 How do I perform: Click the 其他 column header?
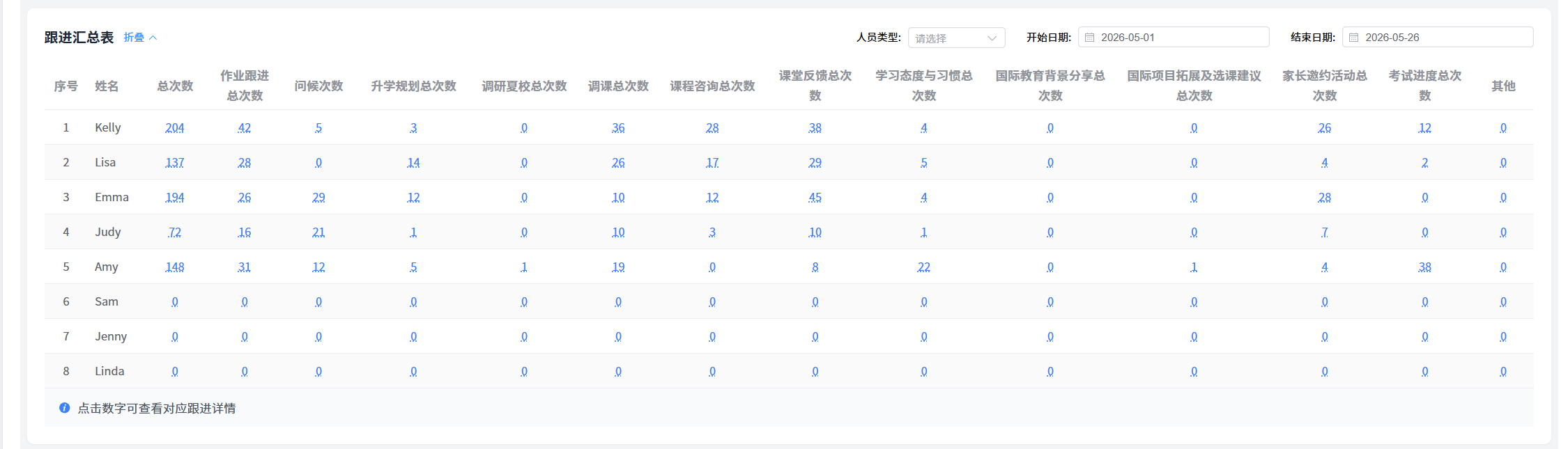click(x=1503, y=86)
